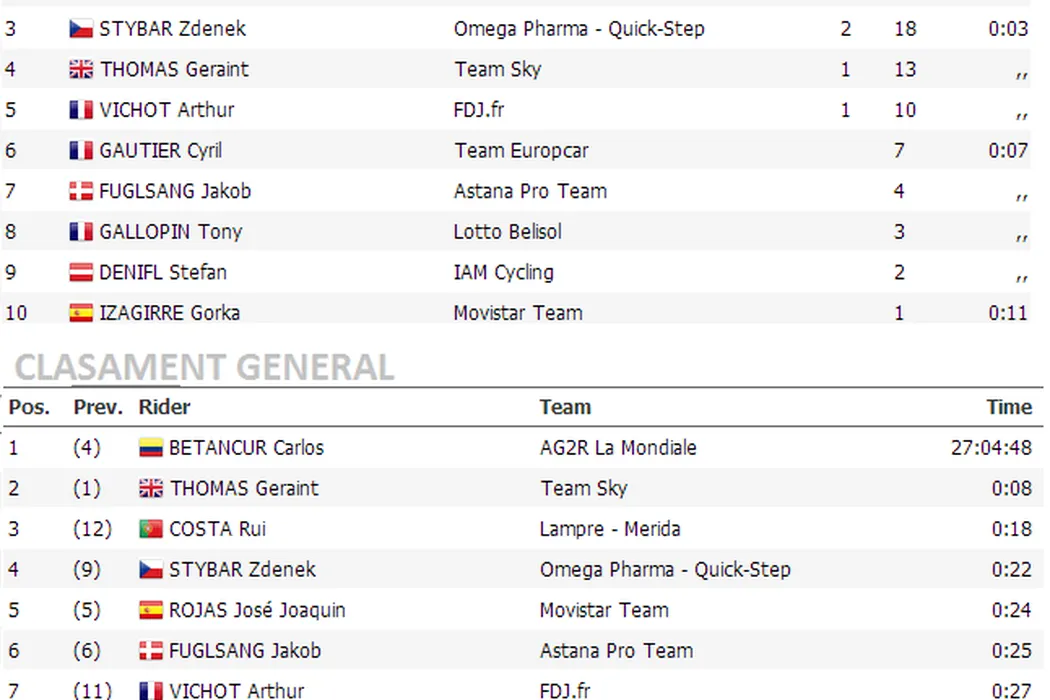Click the CLASAMENT GENERAL heading

pyautogui.click(x=204, y=368)
